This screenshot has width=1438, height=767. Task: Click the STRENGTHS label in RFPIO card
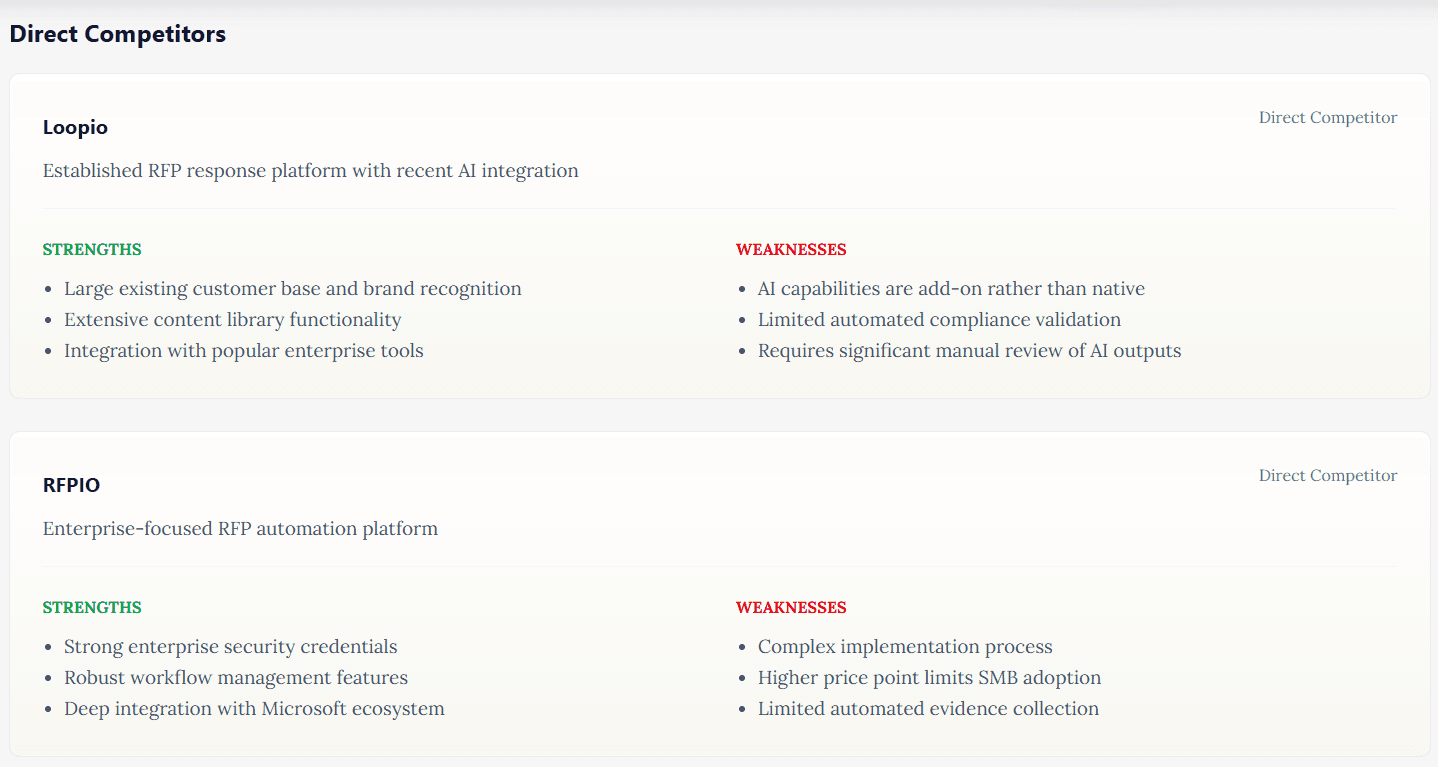tap(92, 608)
